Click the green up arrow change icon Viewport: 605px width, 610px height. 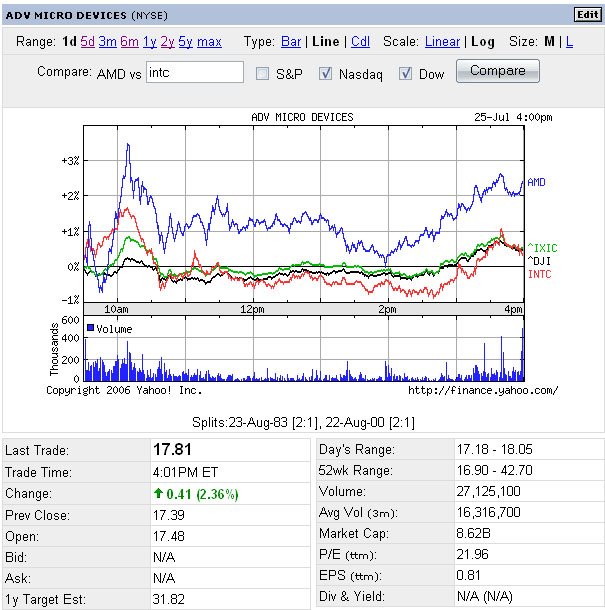pyautogui.click(x=158, y=493)
